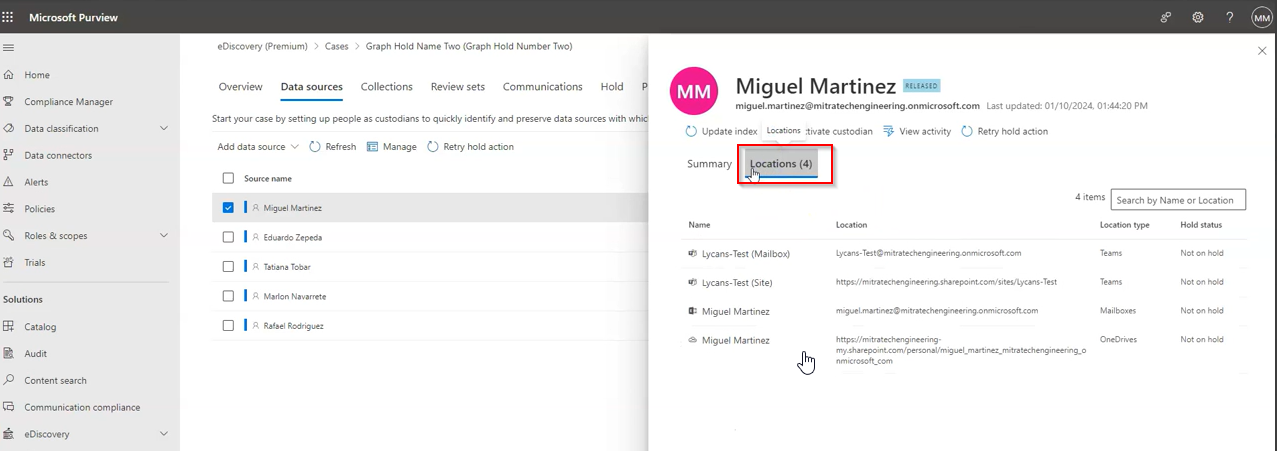The image size is (1277, 451).
Task: Open Add data source dropdown
Action: point(258,147)
